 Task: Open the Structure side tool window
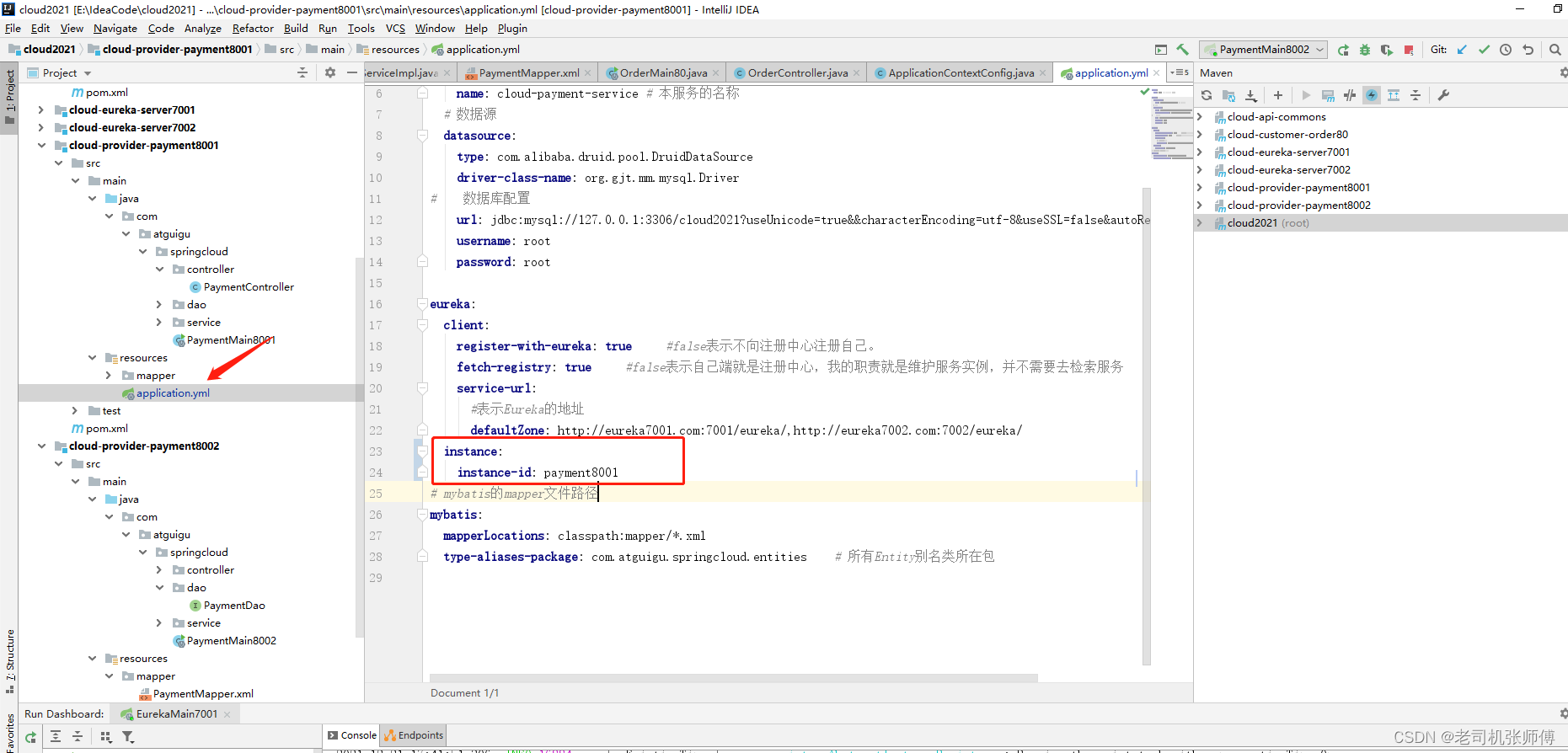(10, 660)
